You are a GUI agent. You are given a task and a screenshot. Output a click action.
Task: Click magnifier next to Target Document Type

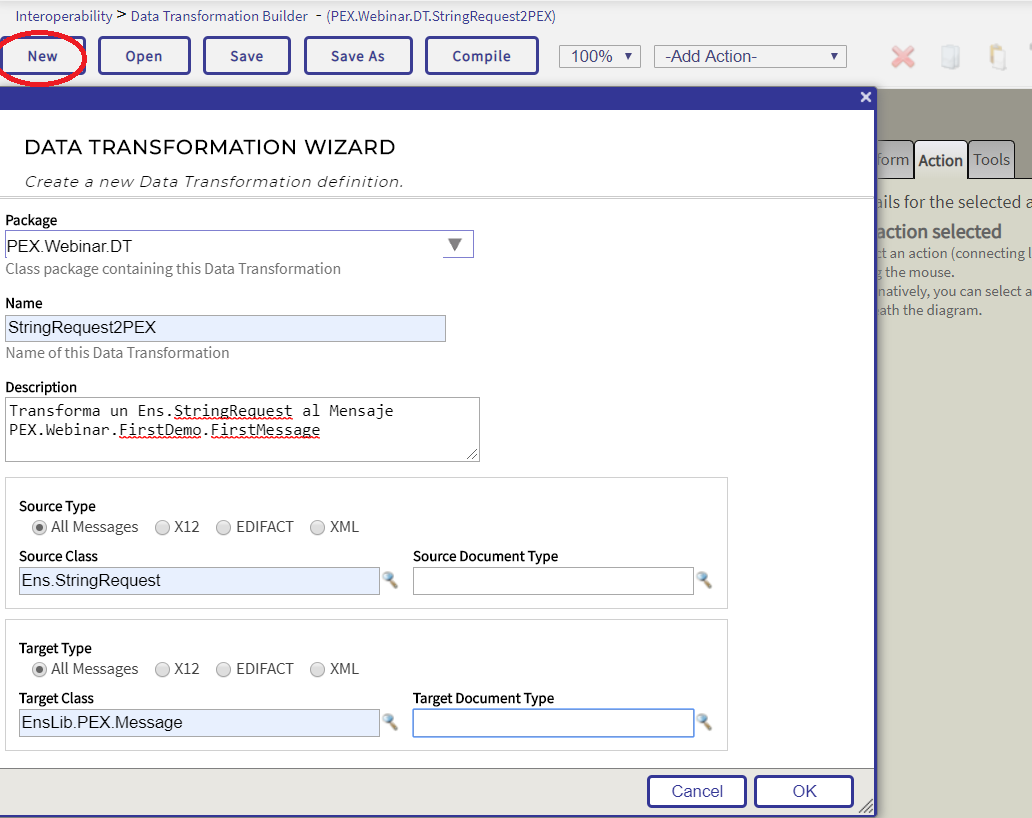(x=704, y=722)
